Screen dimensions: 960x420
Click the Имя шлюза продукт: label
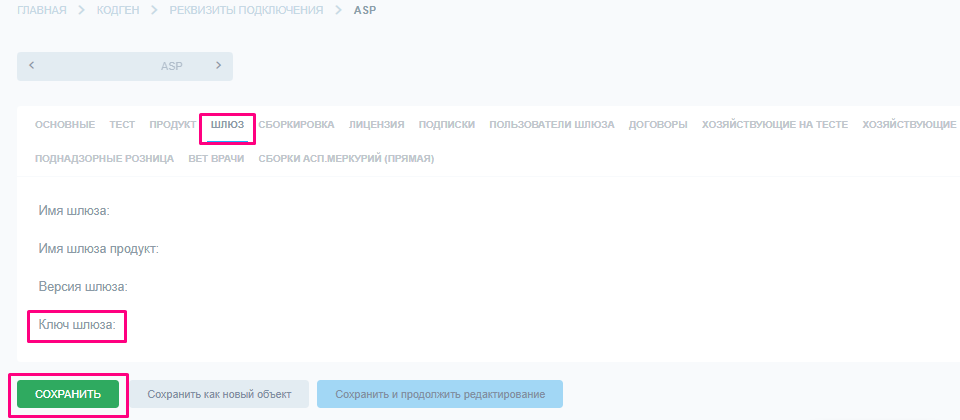[x=99, y=249]
